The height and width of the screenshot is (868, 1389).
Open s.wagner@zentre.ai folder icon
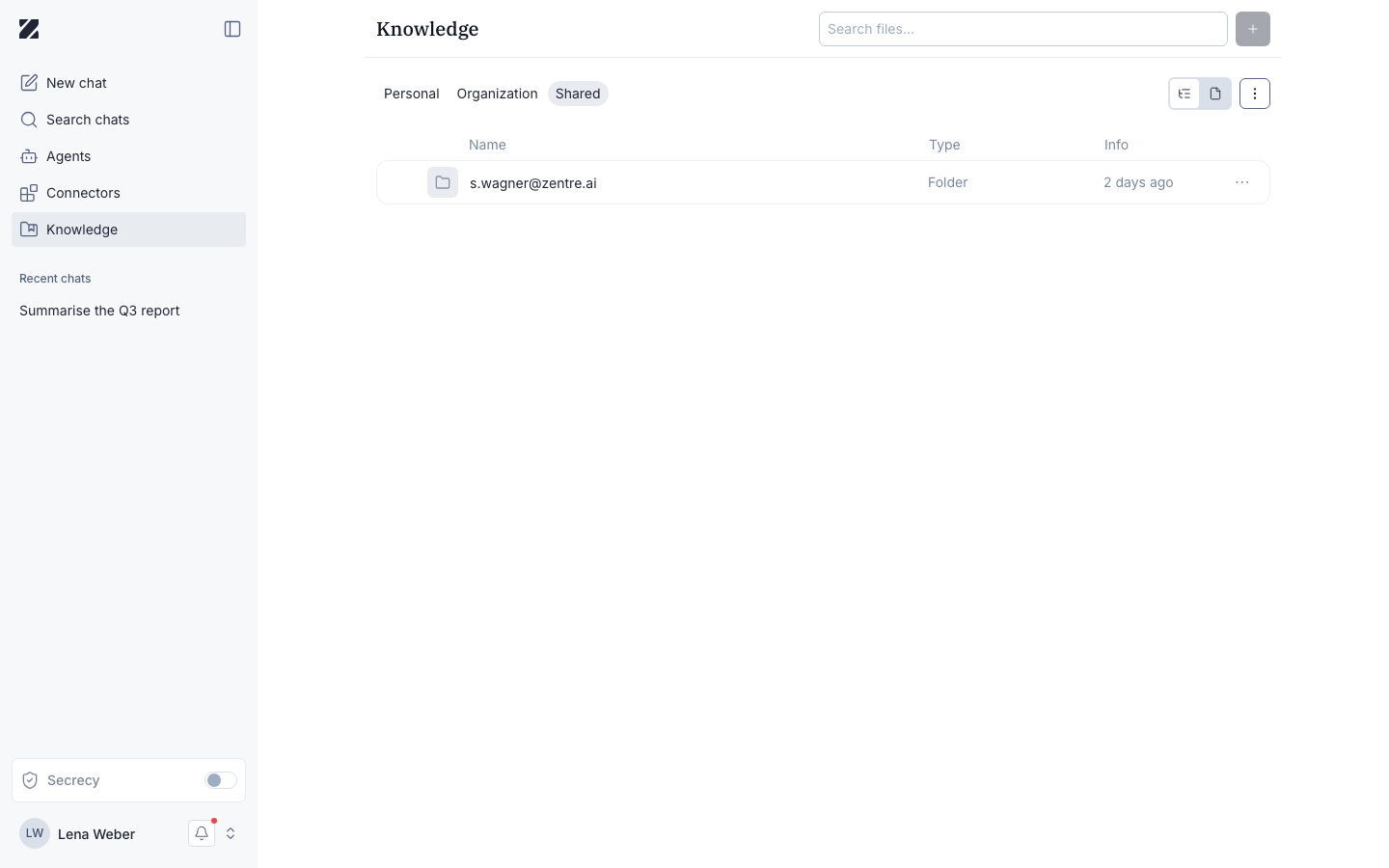pyautogui.click(x=443, y=182)
